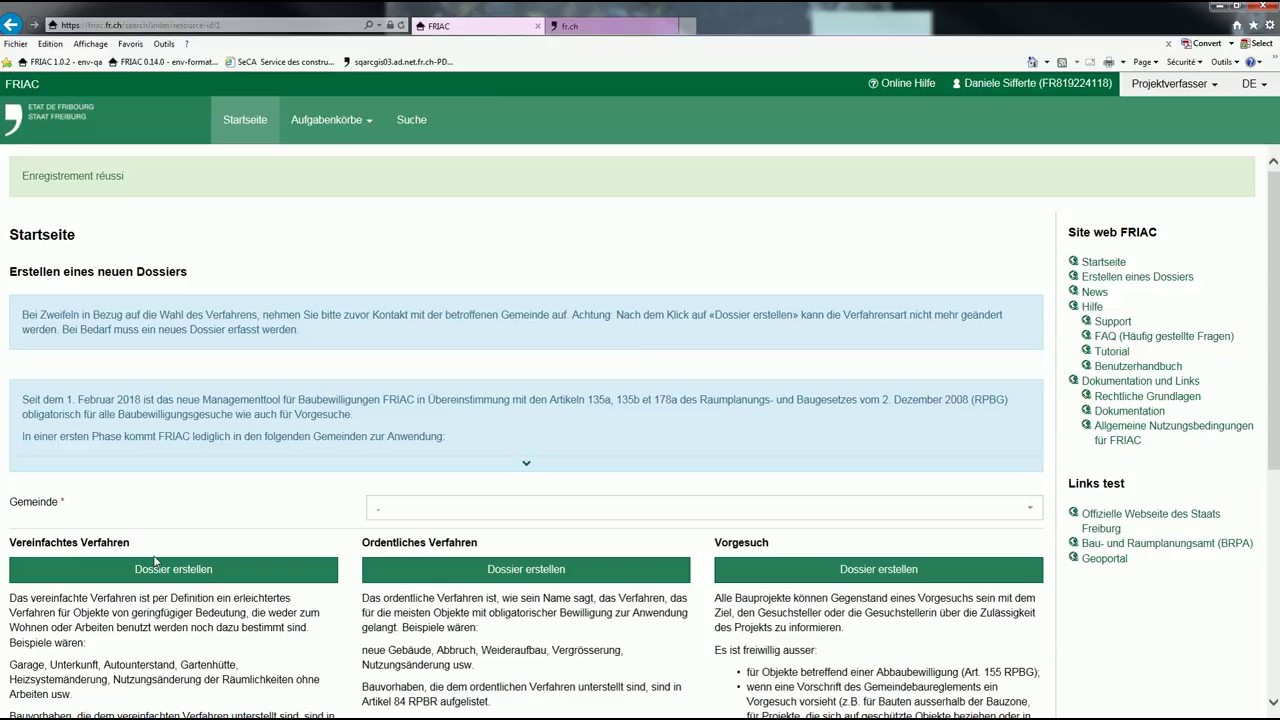Open the Hilfe sidebar link
Viewport: 1280px width, 720px height.
click(x=1092, y=307)
